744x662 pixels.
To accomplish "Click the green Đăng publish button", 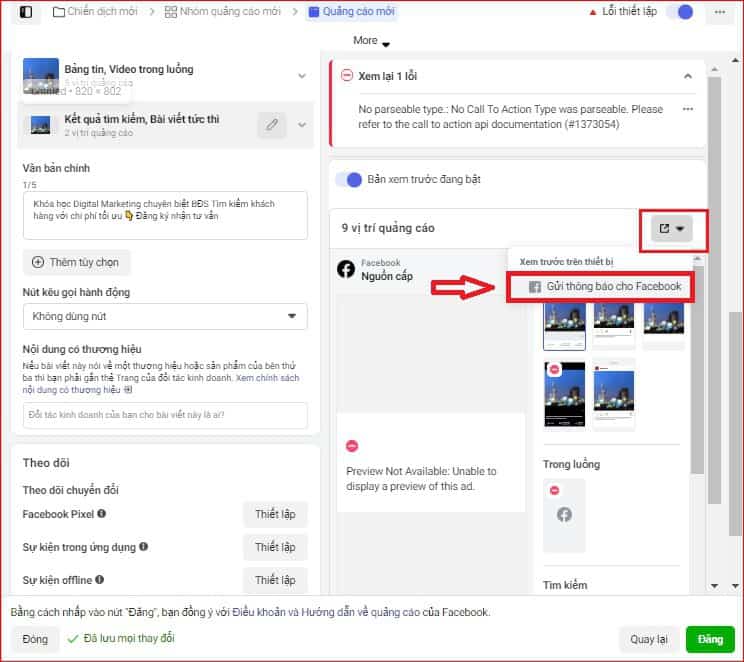I will (x=710, y=639).
